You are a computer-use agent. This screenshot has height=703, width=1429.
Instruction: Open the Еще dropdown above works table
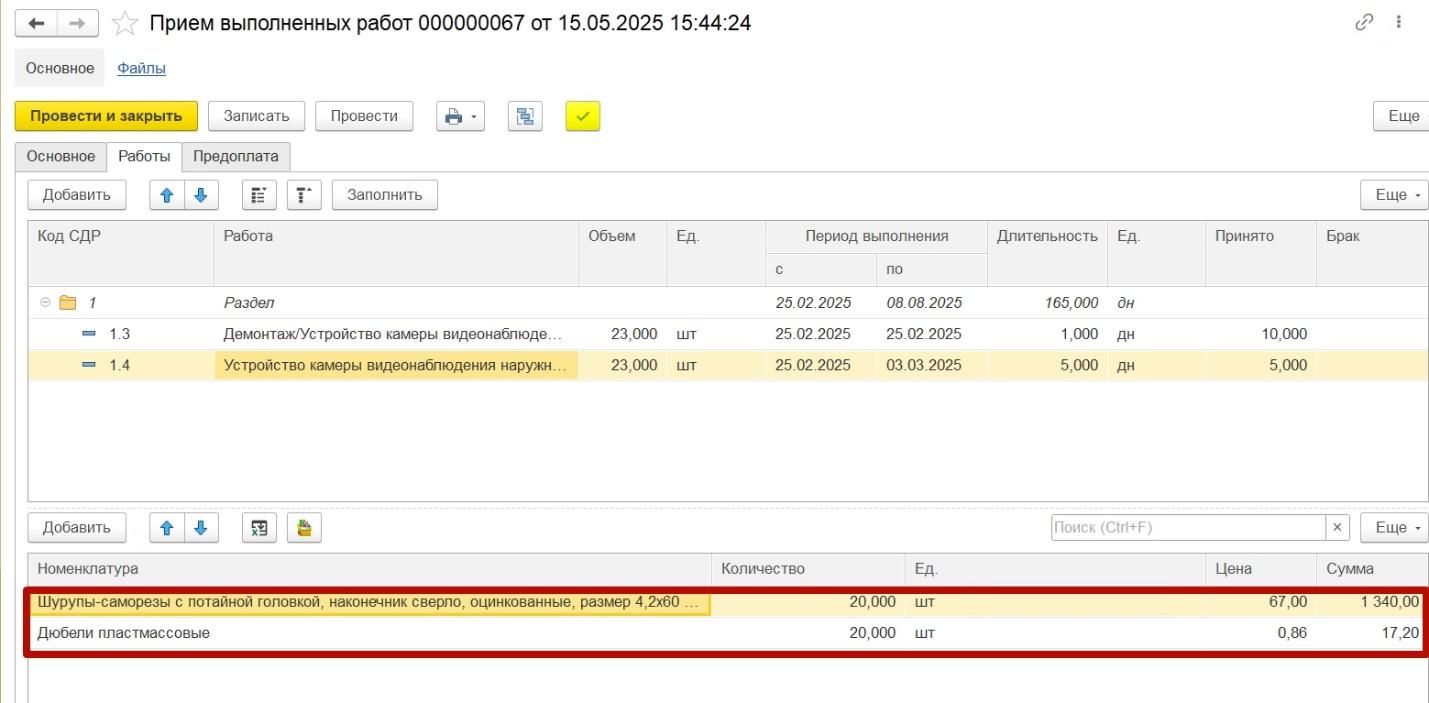(x=1395, y=195)
